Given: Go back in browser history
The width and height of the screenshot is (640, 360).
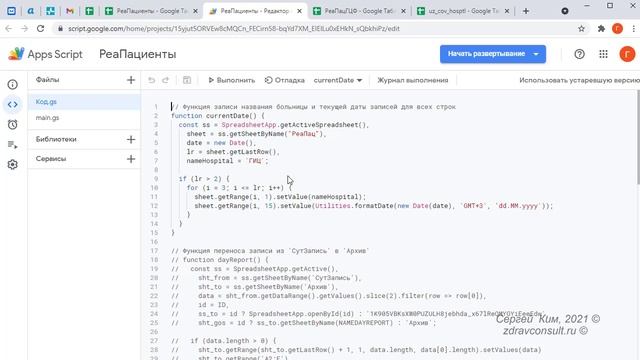Looking at the screenshot, I should 9,29.
